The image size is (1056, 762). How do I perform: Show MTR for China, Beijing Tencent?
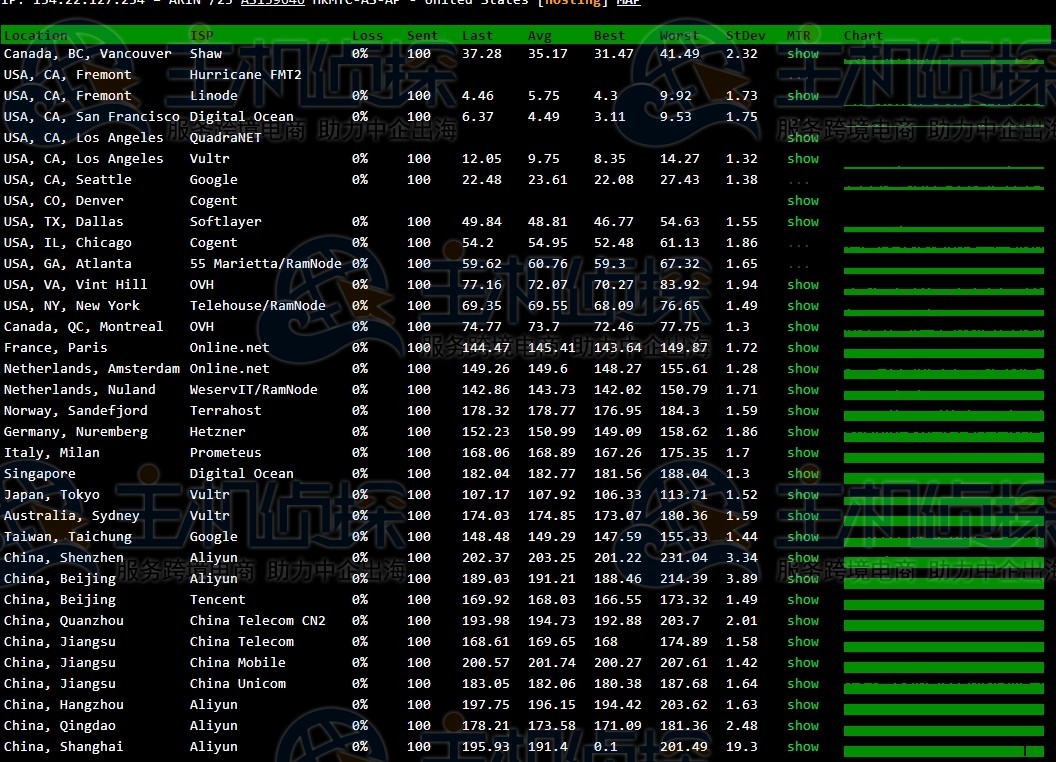(802, 600)
